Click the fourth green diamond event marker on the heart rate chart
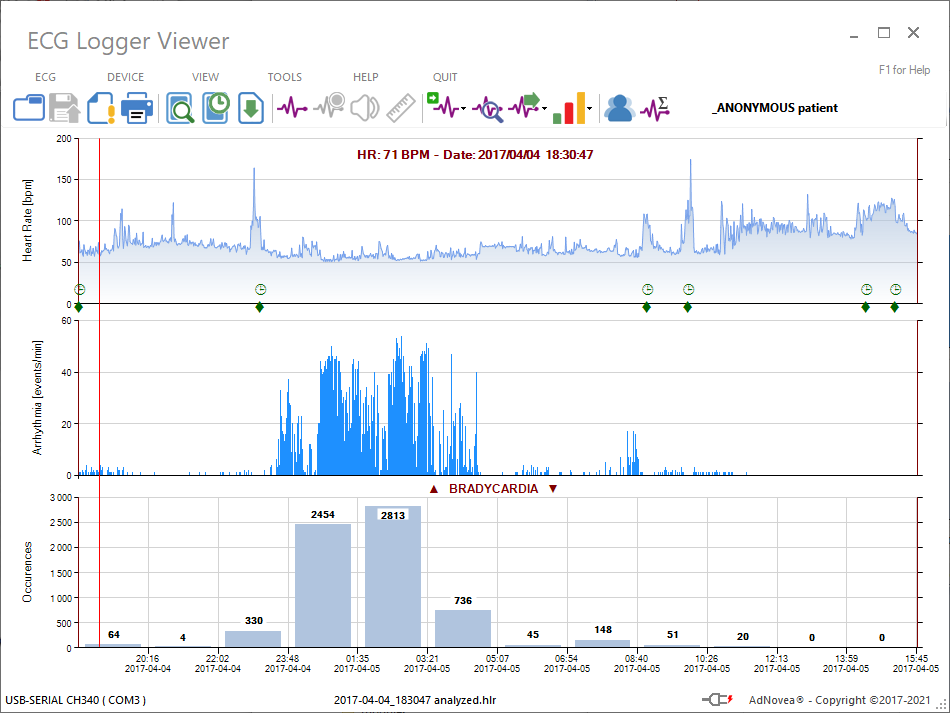Viewport: 950px width, 713px height. [687, 308]
